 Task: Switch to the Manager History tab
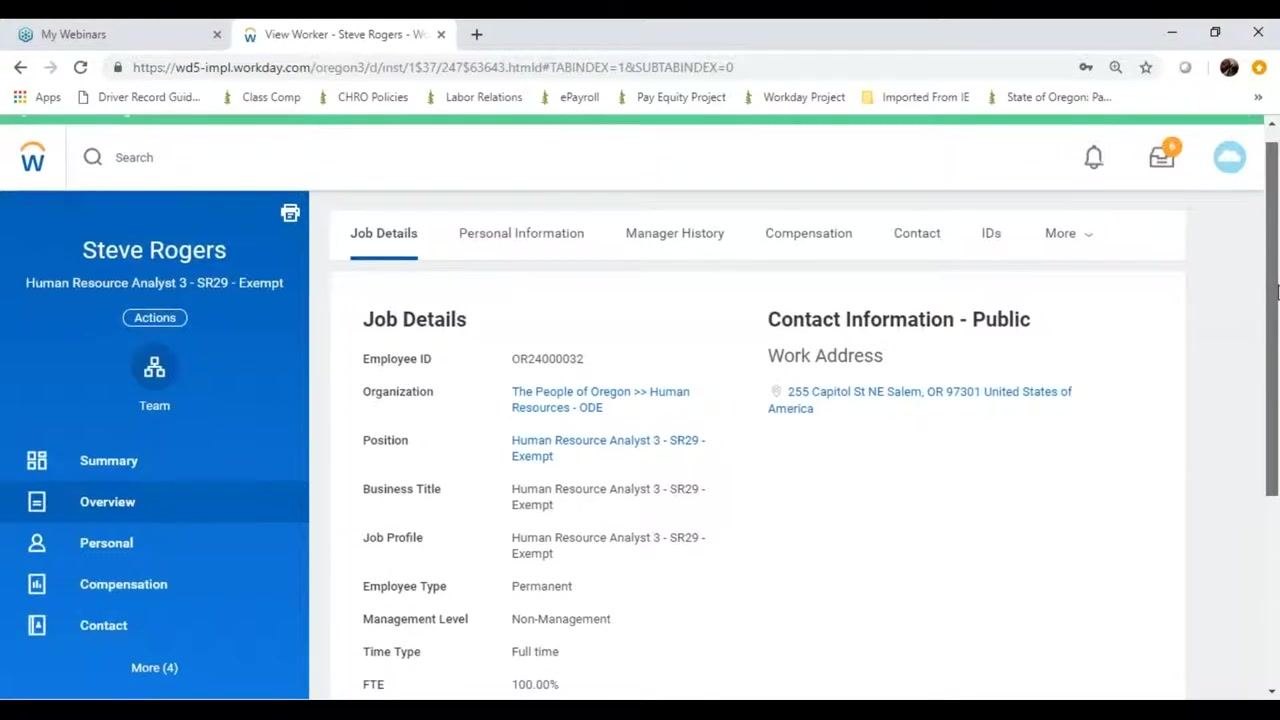point(675,233)
